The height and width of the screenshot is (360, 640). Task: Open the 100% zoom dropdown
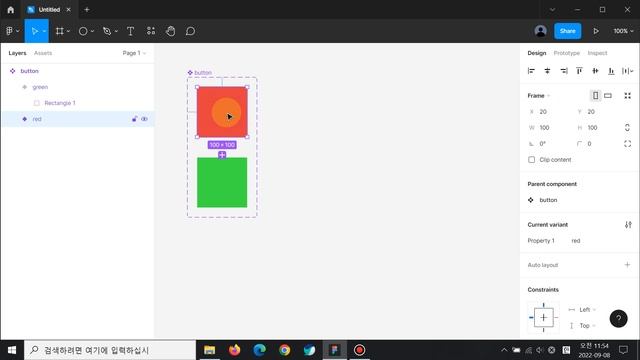click(x=623, y=31)
